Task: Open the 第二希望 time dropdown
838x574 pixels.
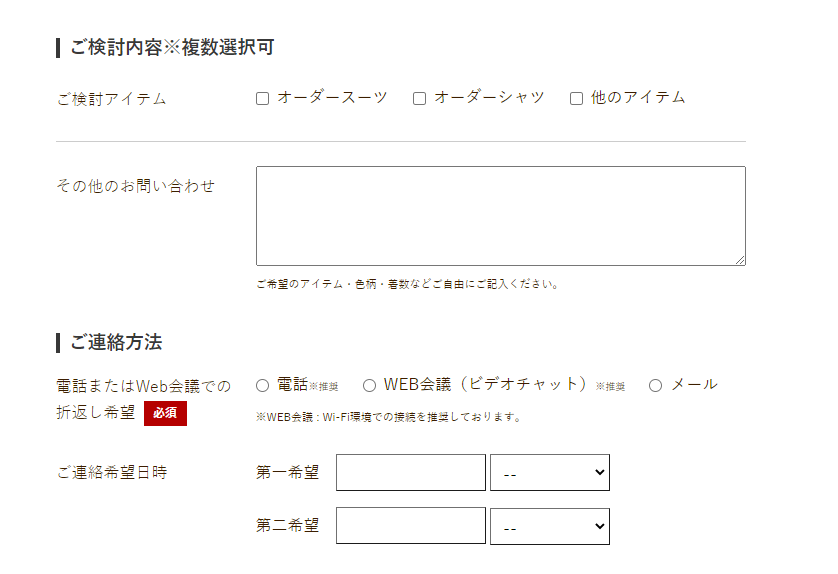Action: coord(549,525)
